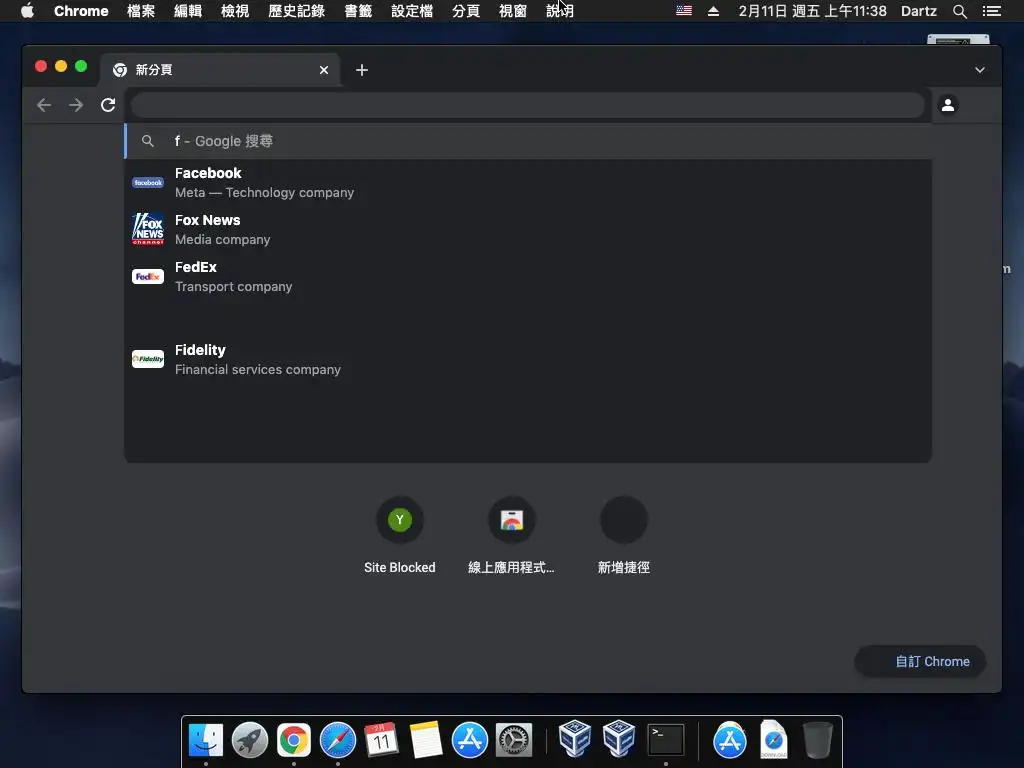Open the 線上應用程式 shortcut
The image size is (1024, 768).
[511, 535]
